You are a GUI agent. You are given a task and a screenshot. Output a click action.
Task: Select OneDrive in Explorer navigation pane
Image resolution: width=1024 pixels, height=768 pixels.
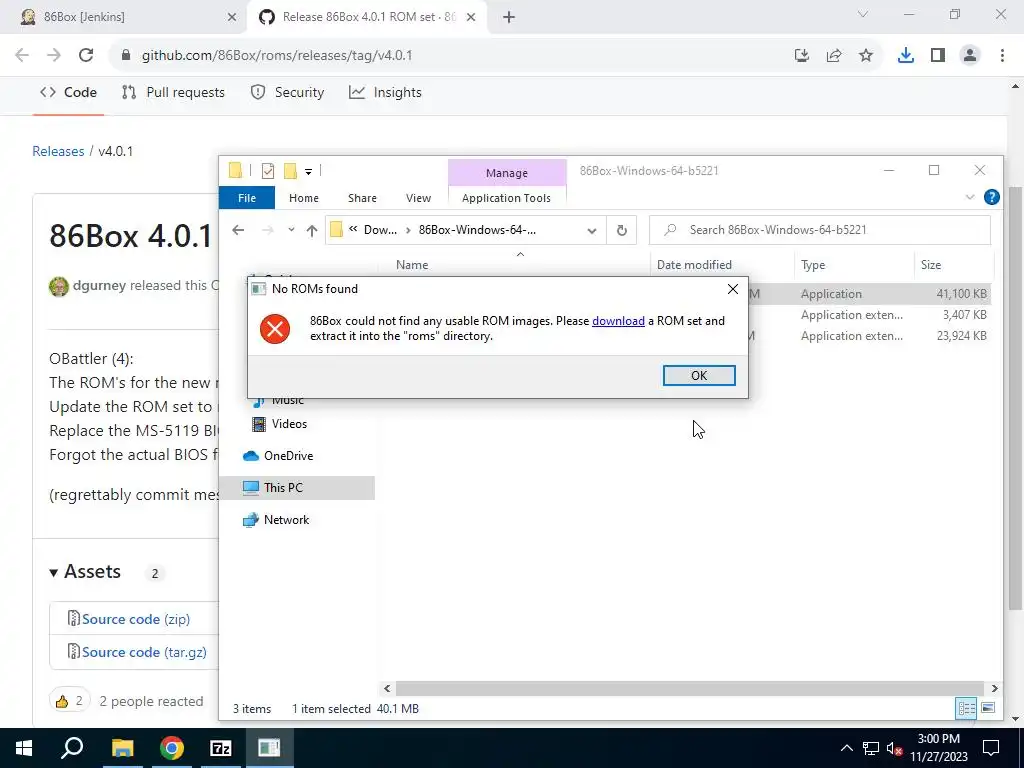pos(288,456)
